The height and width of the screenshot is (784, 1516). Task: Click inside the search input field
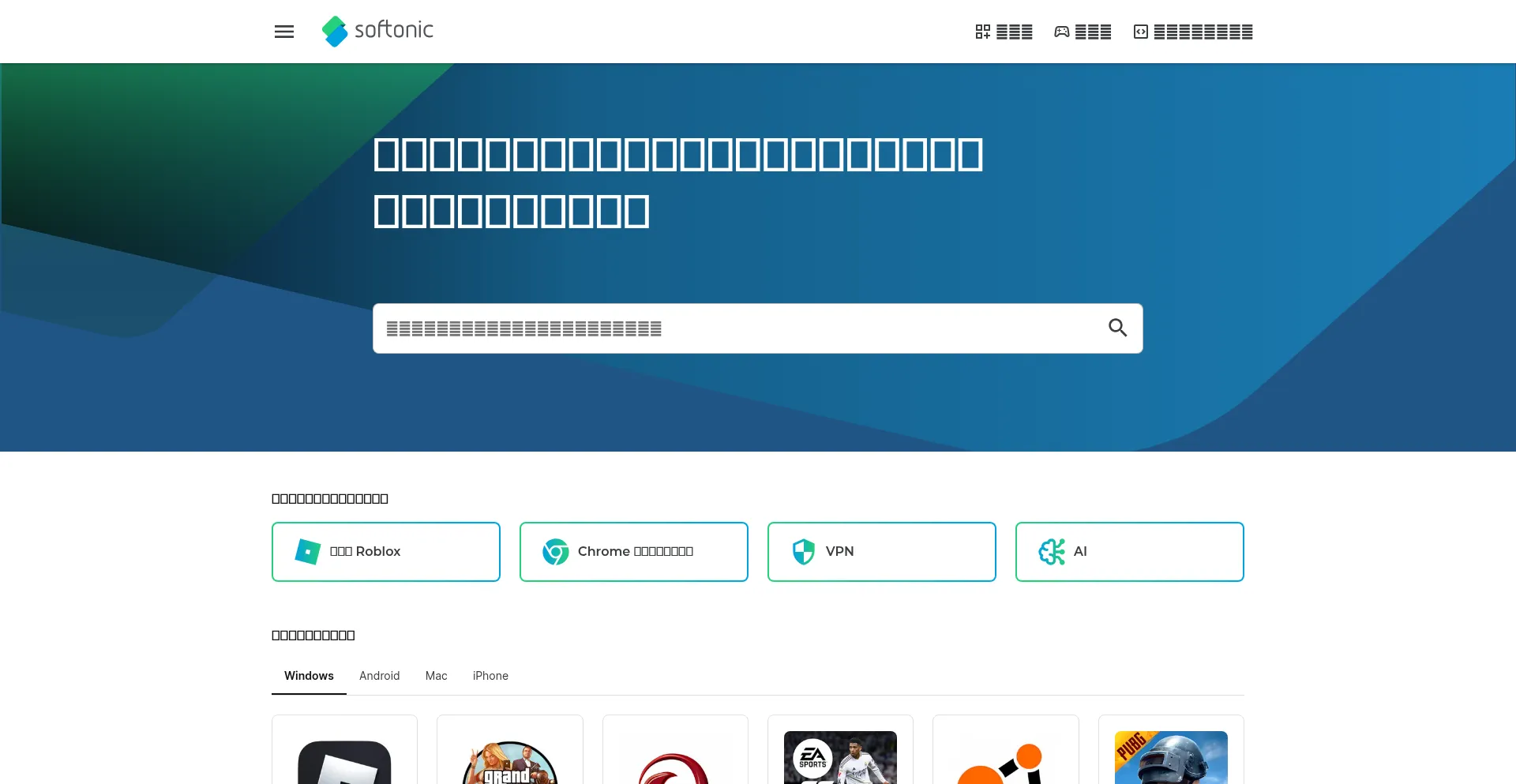[x=711, y=328]
